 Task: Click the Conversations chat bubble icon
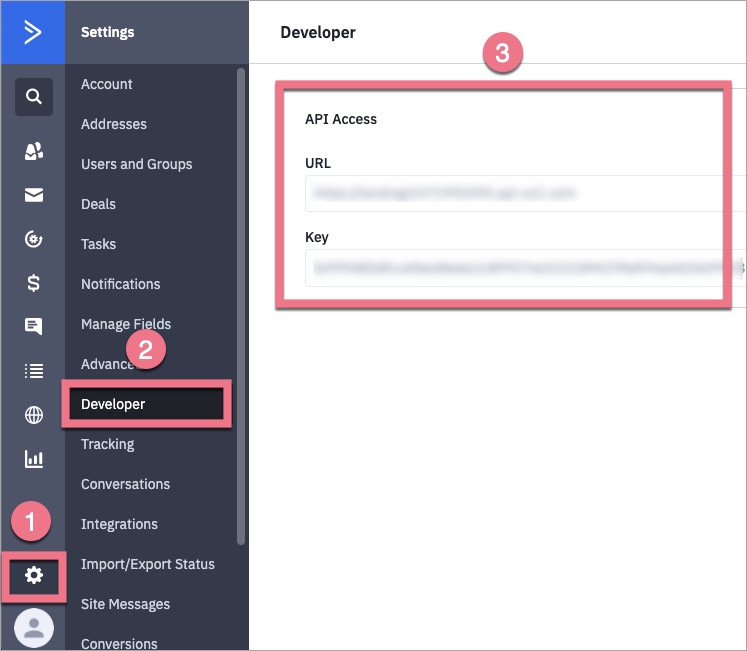coord(33,327)
